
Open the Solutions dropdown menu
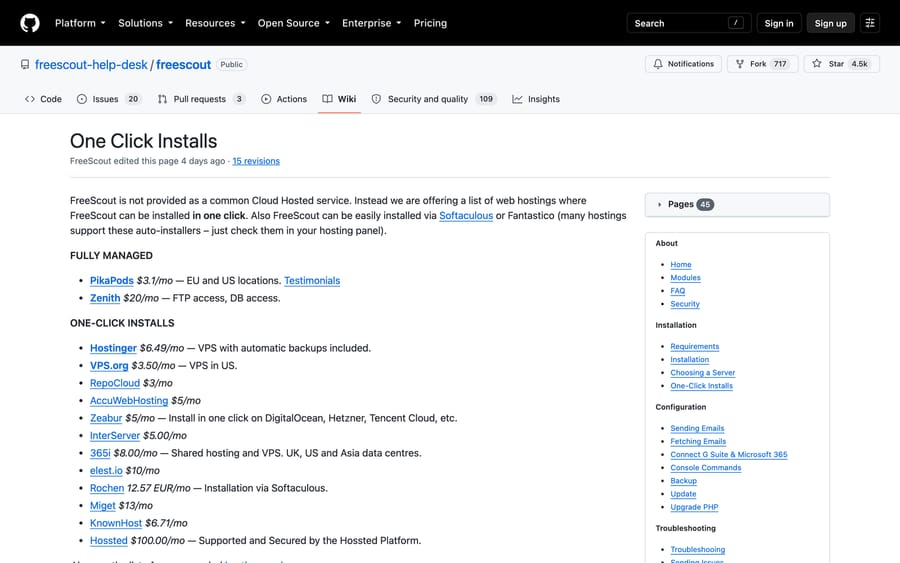click(x=145, y=23)
